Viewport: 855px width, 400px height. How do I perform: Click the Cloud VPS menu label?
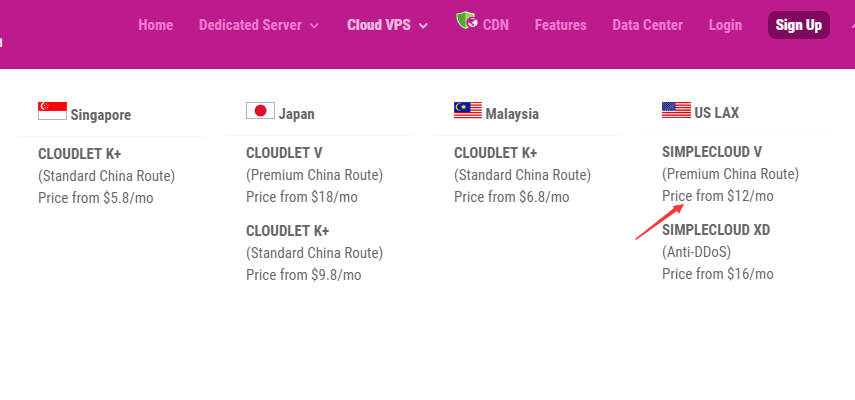point(379,25)
